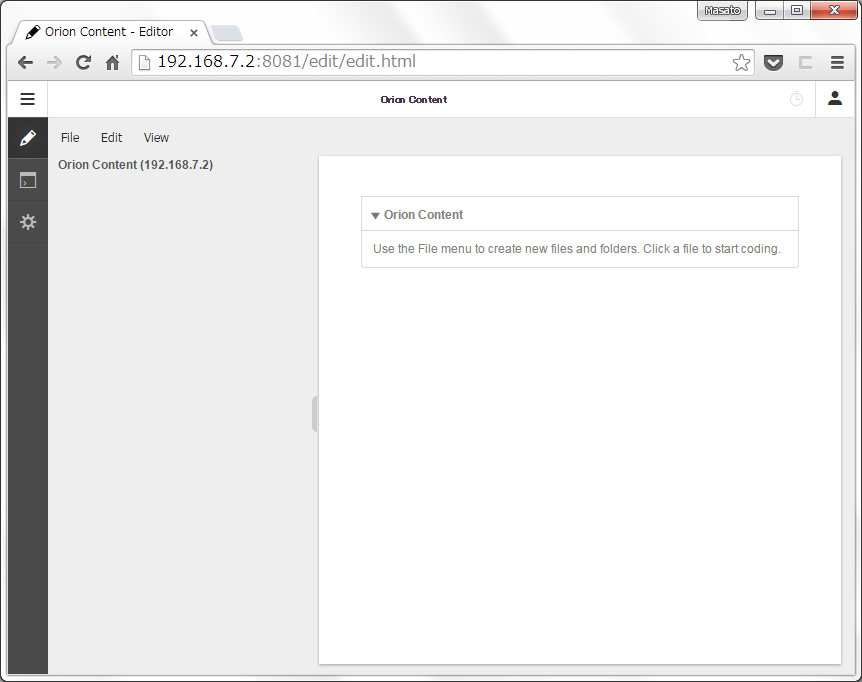Go to browser home page
Image resolution: width=862 pixels, height=682 pixels.
[112, 62]
